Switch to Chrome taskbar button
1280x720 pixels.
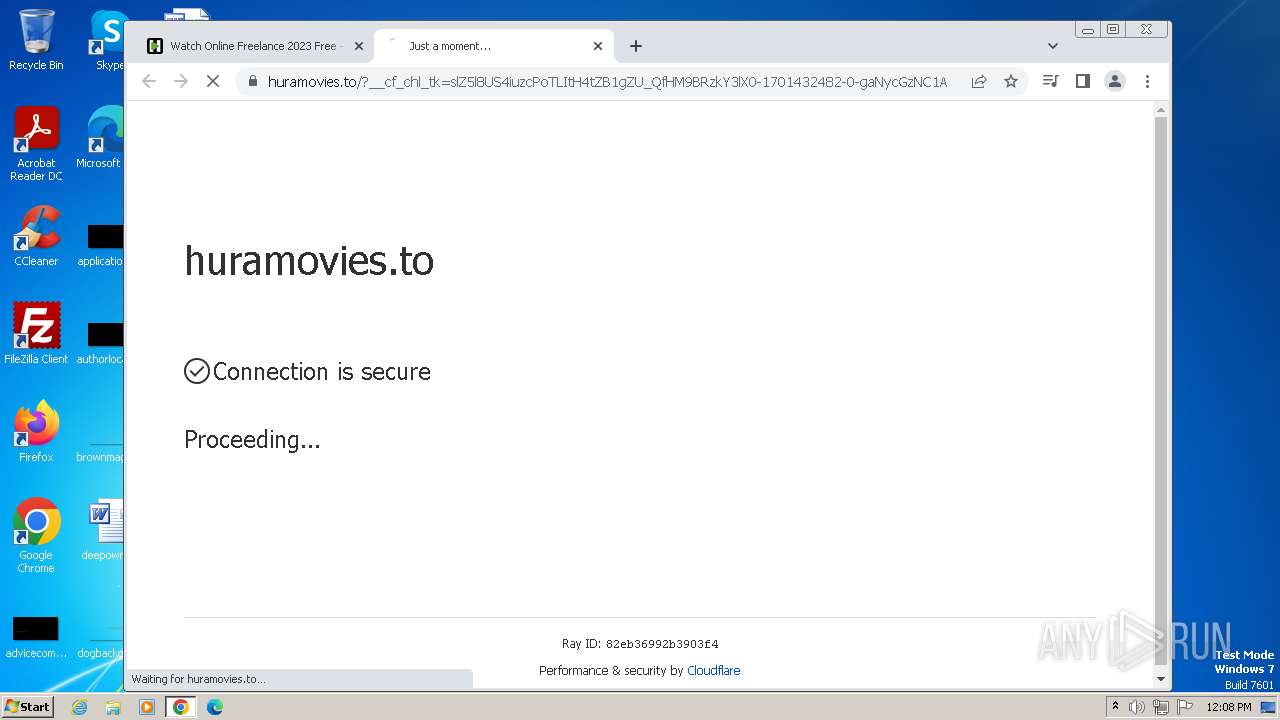tap(180, 707)
